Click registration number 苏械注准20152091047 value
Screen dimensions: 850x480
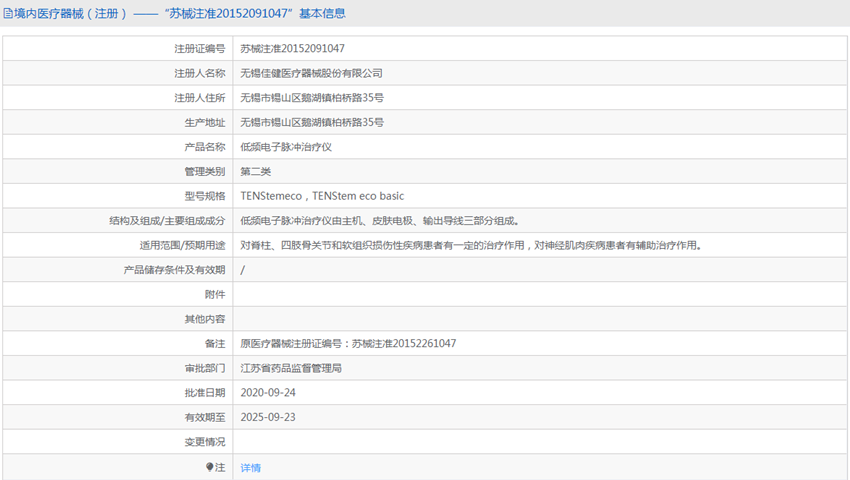(x=292, y=48)
